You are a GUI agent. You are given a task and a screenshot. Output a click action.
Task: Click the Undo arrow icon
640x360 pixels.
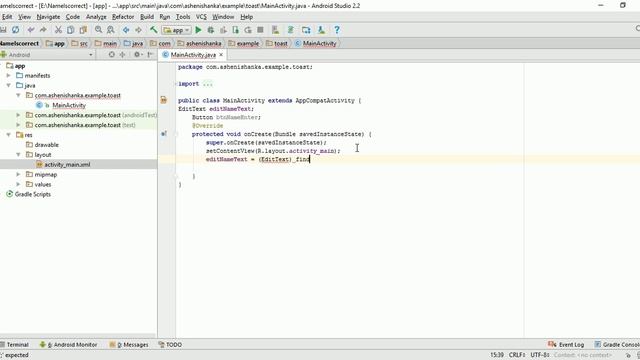(x=31, y=30)
